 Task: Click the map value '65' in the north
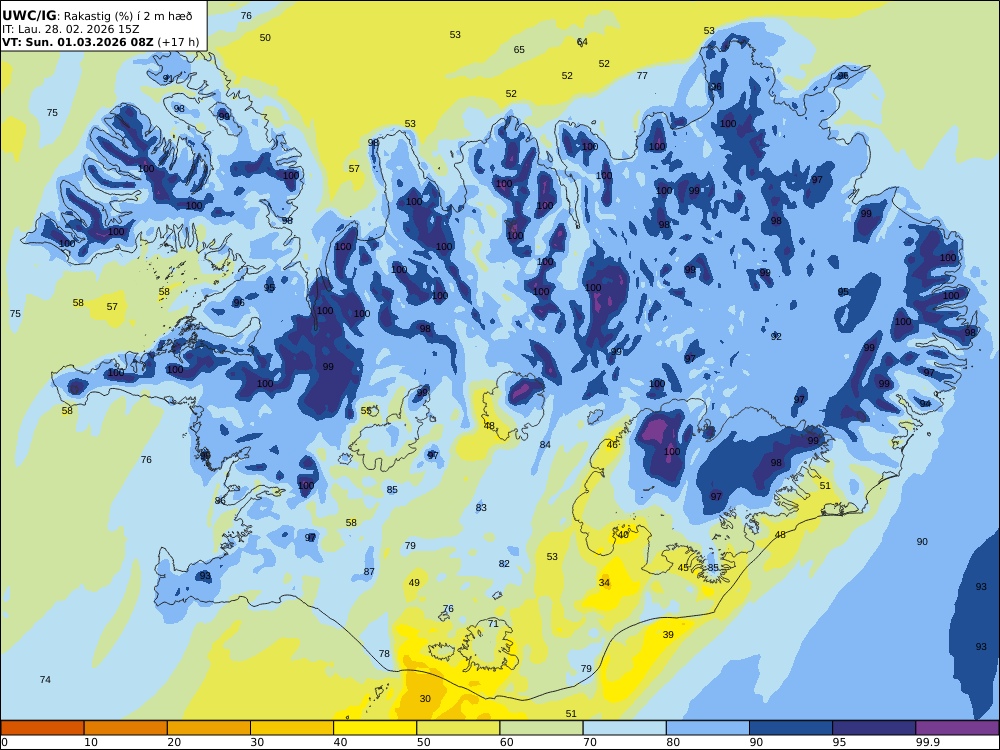(x=519, y=50)
